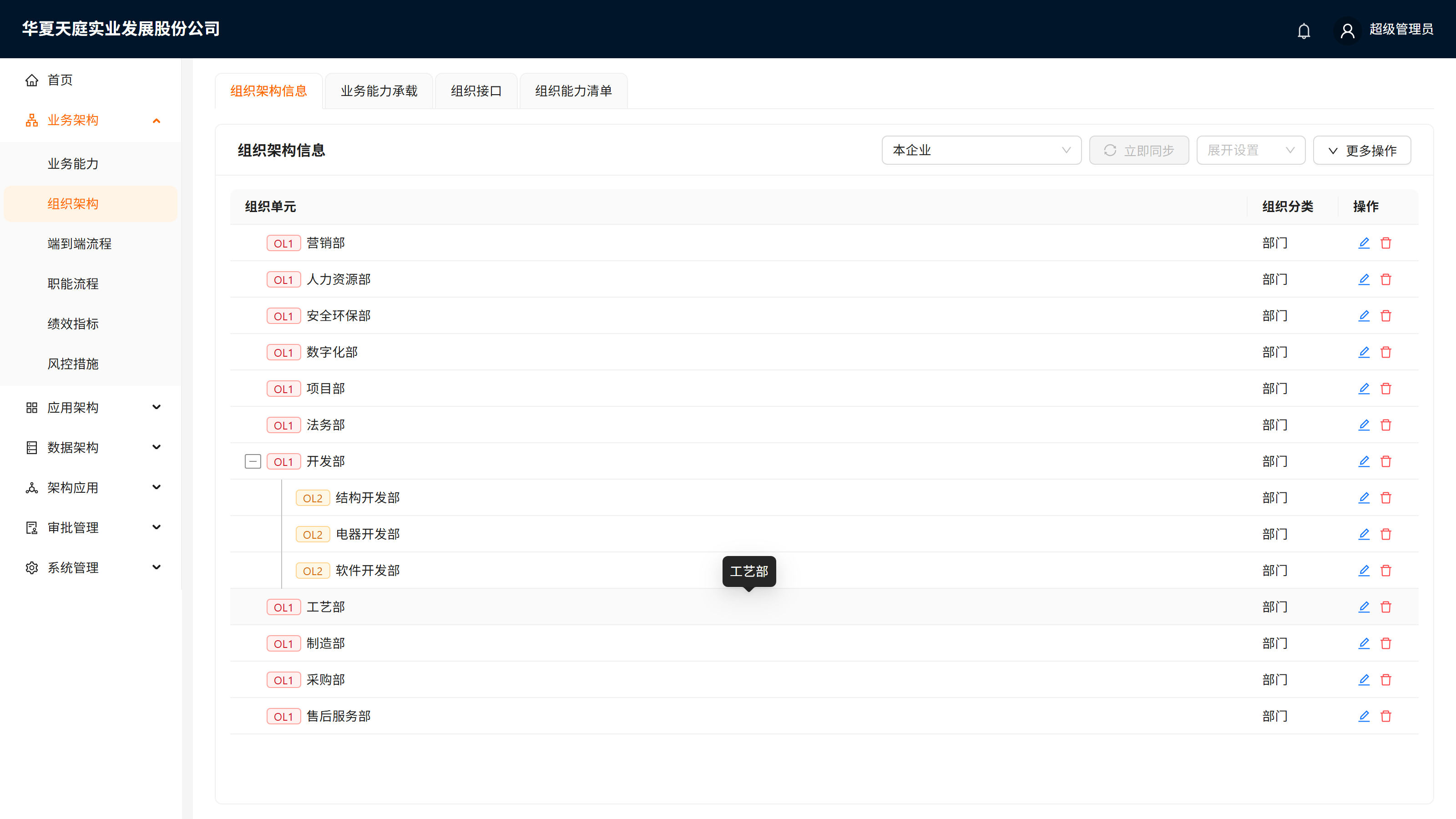Edit the 结构开发部 row
1456x819 pixels.
pyautogui.click(x=1364, y=497)
